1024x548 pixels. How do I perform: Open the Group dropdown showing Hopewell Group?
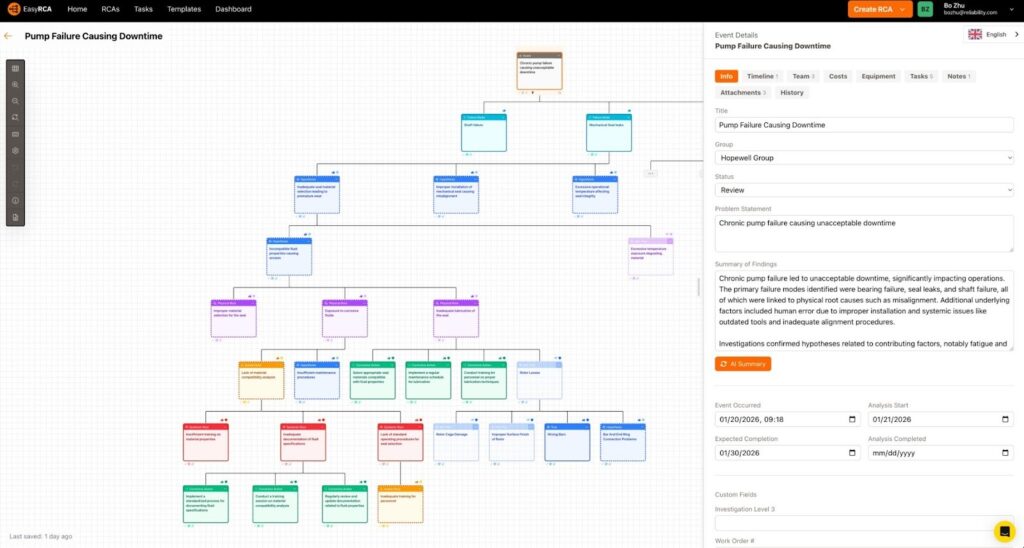(864, 158)
